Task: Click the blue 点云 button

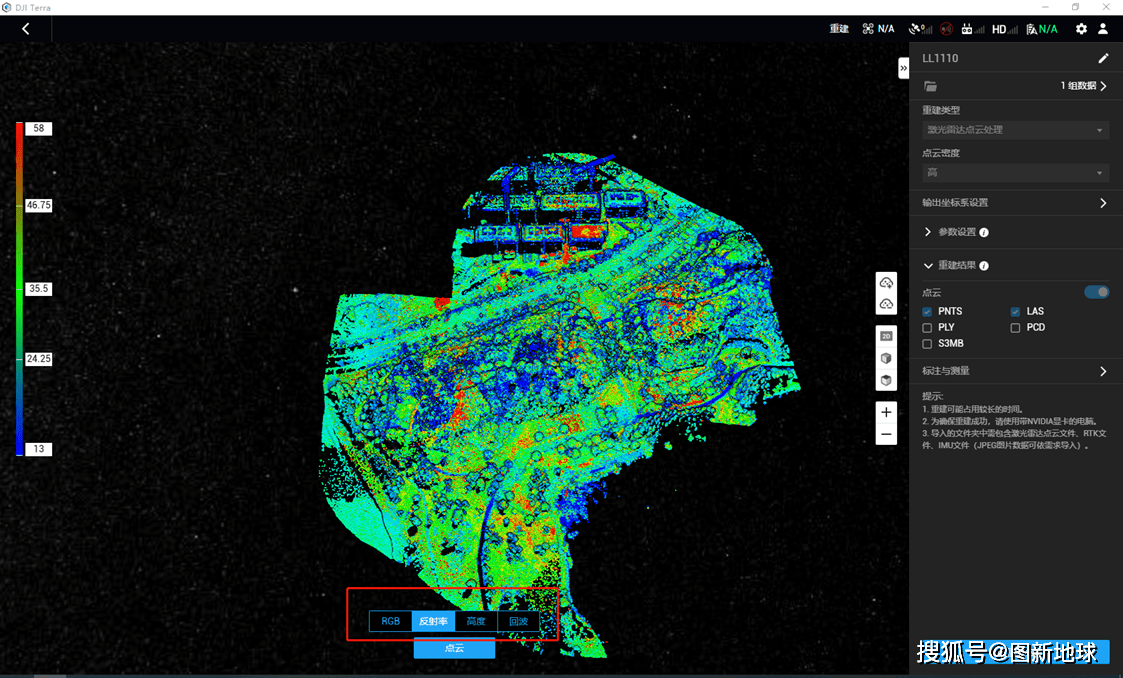Action: [454, 648]
